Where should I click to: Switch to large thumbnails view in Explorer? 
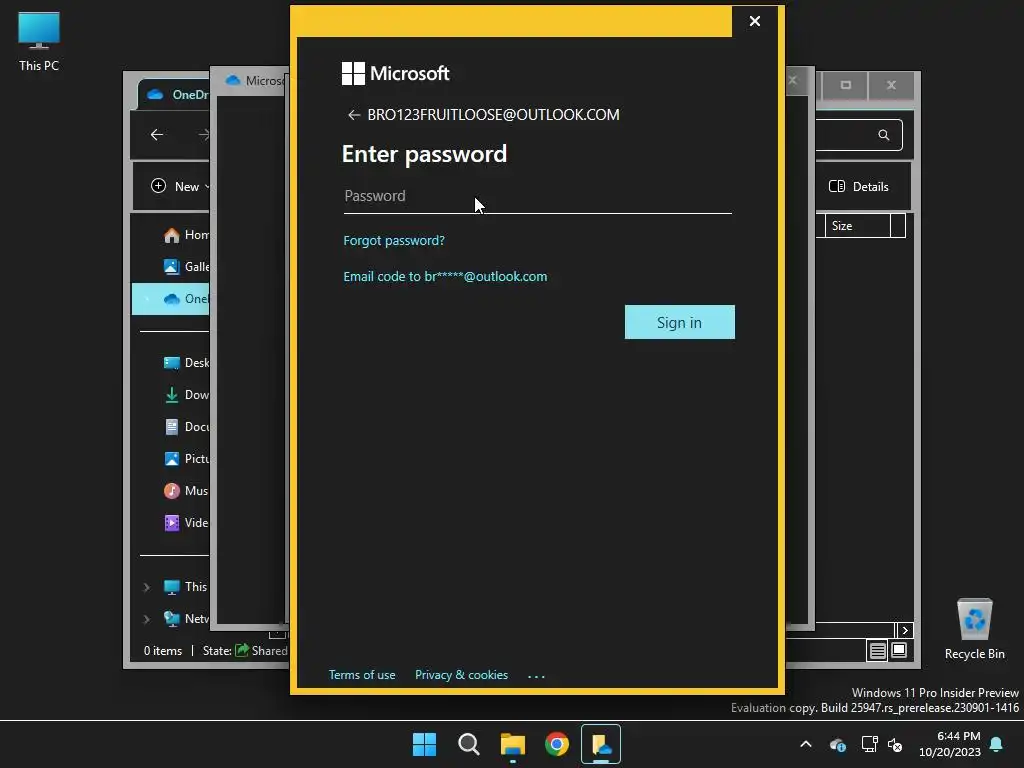(x=899, y=650)
